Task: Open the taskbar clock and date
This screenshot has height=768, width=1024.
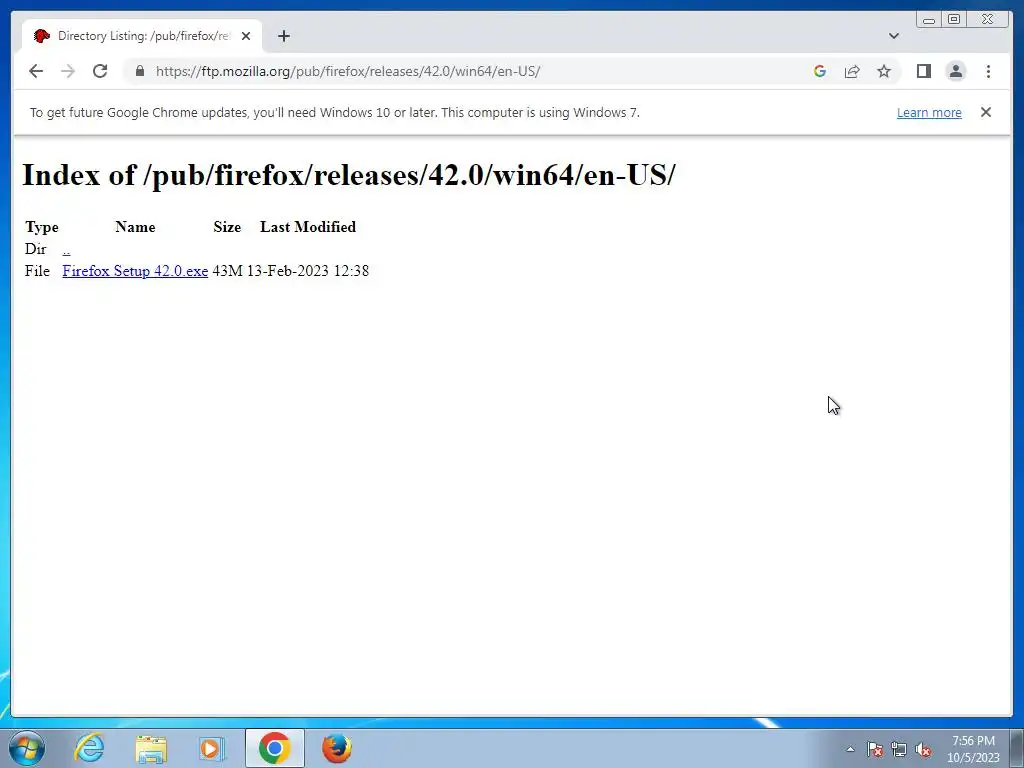Action: (x=973, y=749)
